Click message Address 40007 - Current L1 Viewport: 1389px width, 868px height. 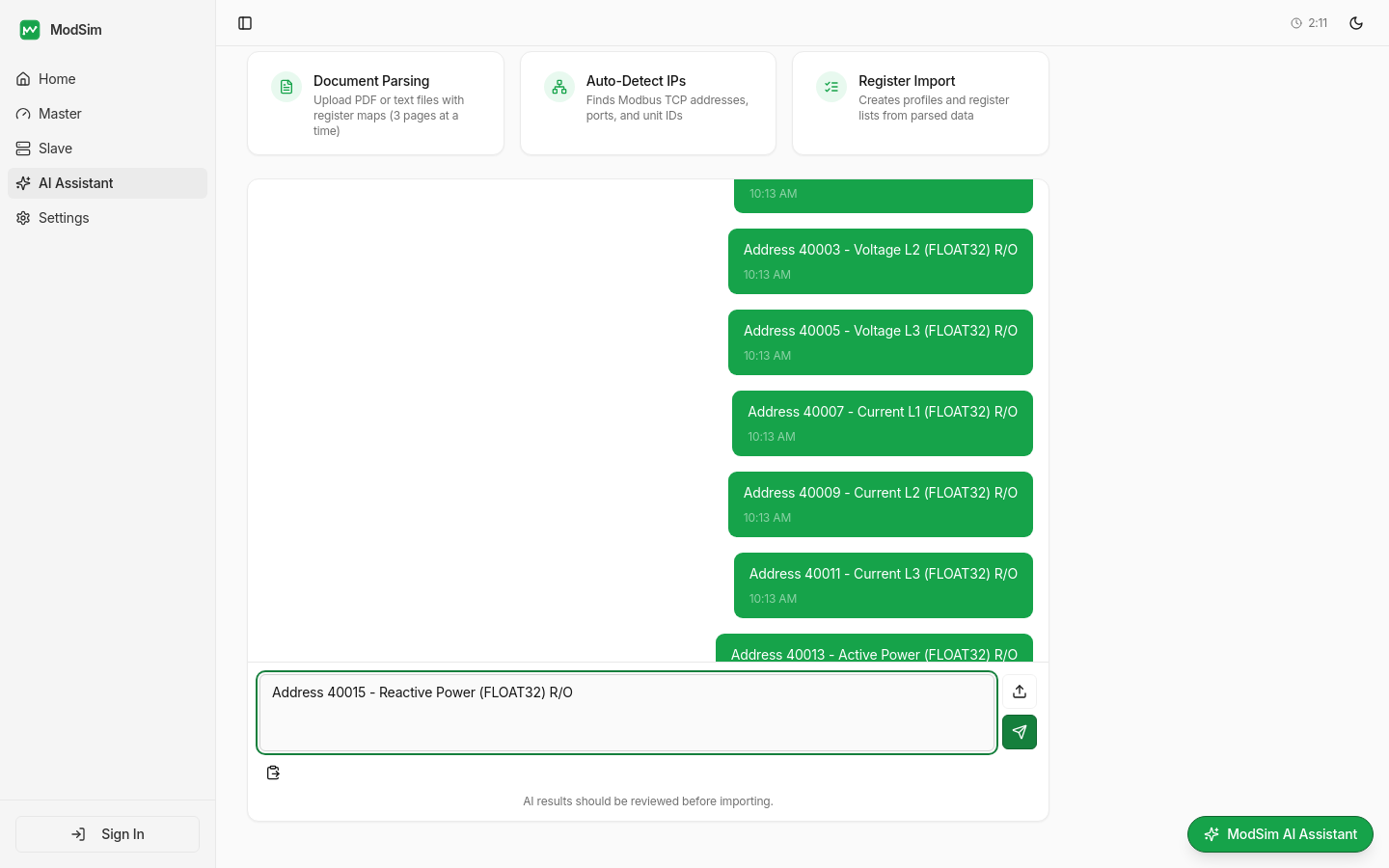[883, 423]
